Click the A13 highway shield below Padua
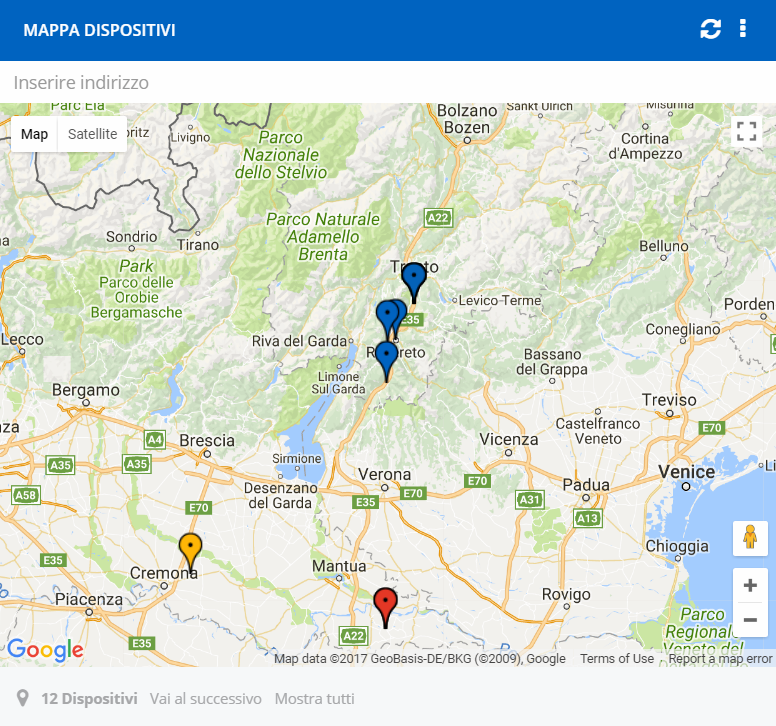This screenshot has width=776, height=726. [x=587, y=519]
